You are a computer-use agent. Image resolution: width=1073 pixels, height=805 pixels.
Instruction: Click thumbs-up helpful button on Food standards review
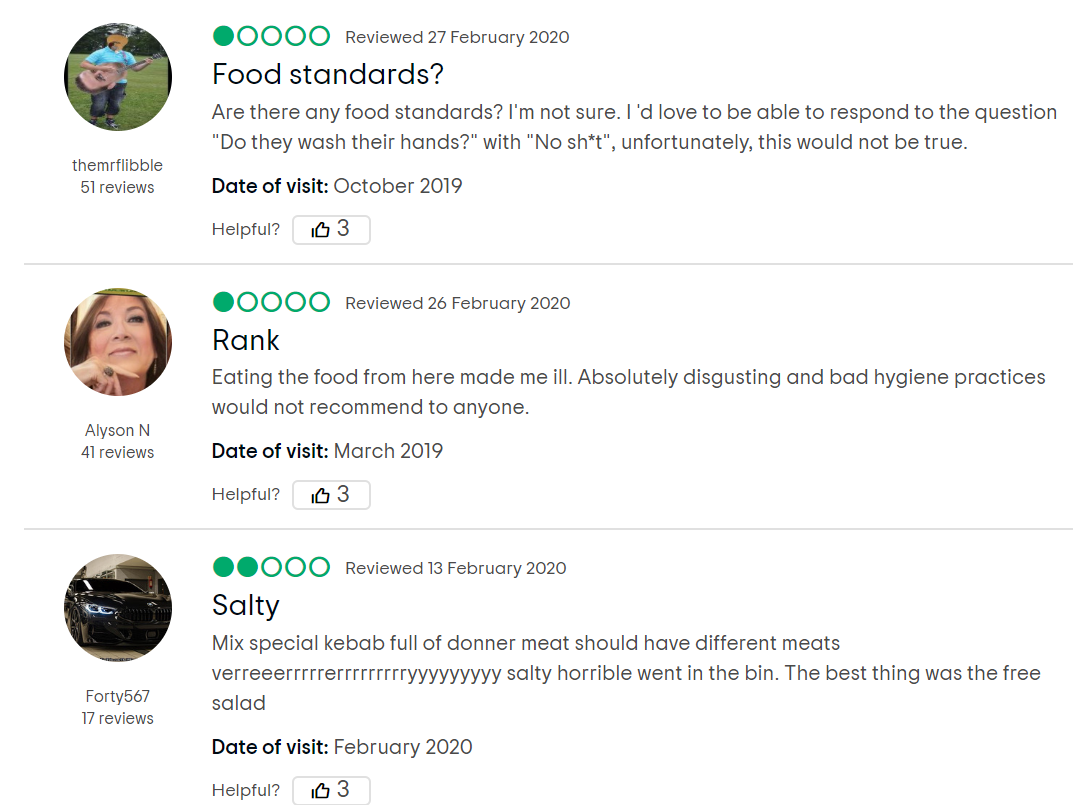click(x=331, y=229)
